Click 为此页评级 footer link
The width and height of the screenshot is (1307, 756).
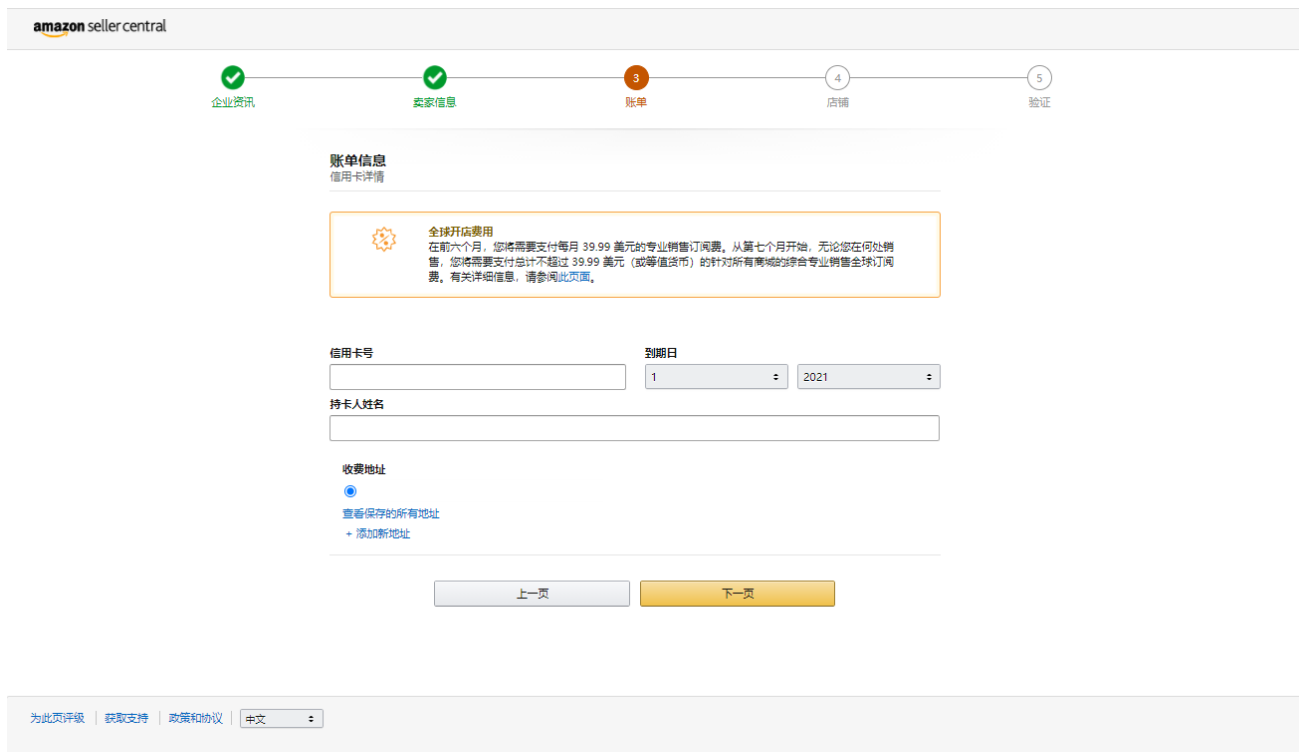pos(57,718)
